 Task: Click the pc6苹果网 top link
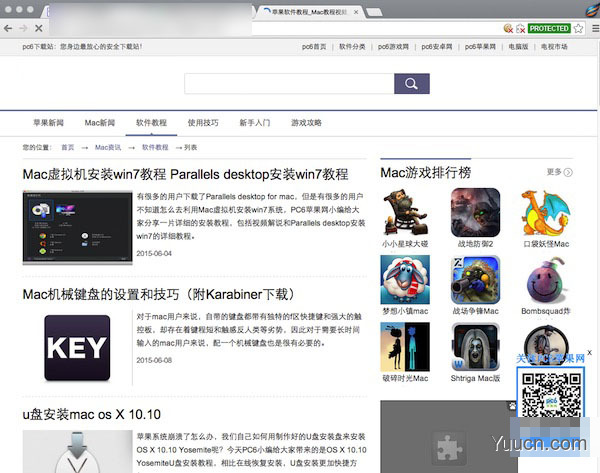point(480,47)
